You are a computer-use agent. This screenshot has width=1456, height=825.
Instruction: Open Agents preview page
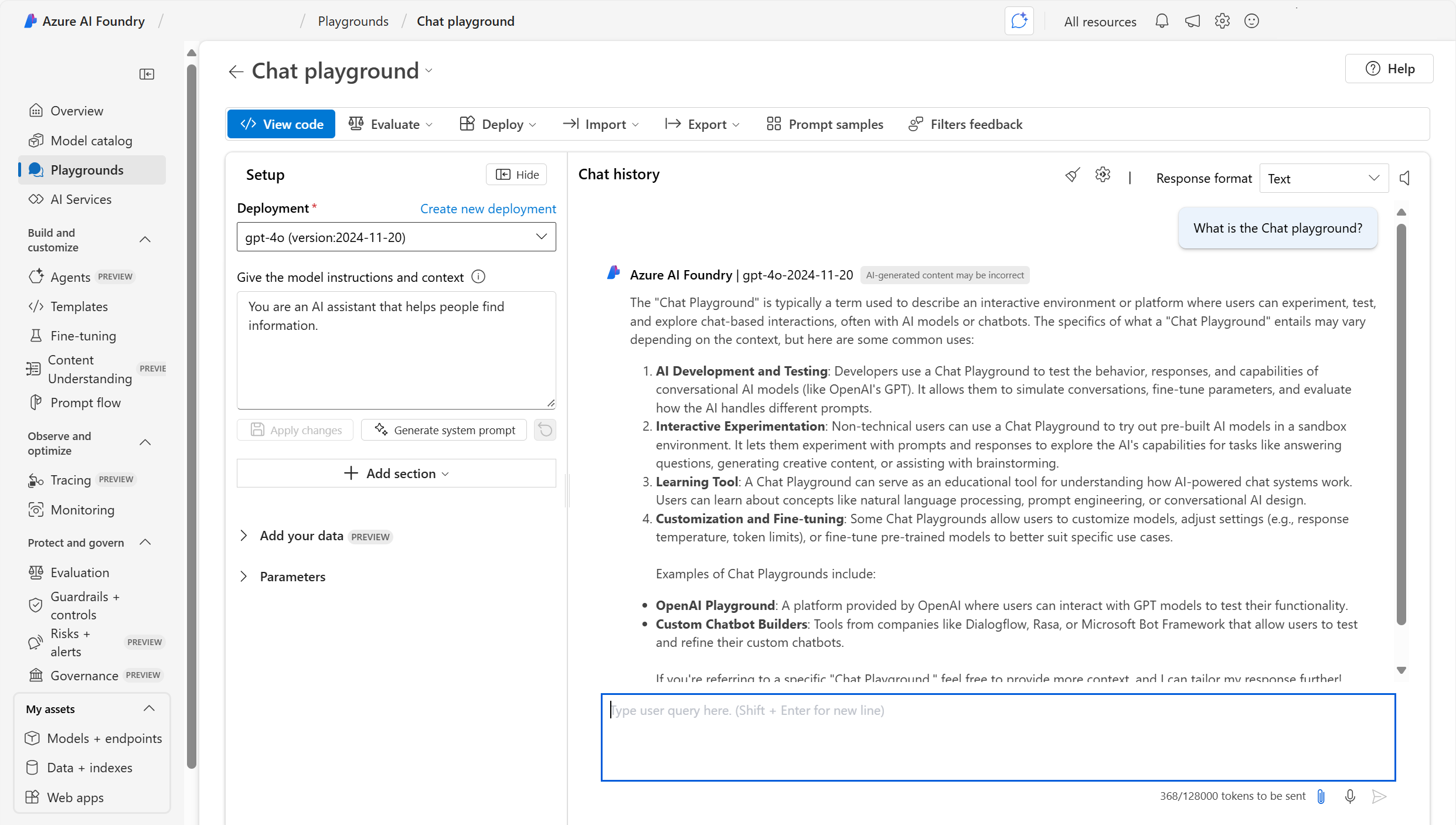[x=92, y=277]
